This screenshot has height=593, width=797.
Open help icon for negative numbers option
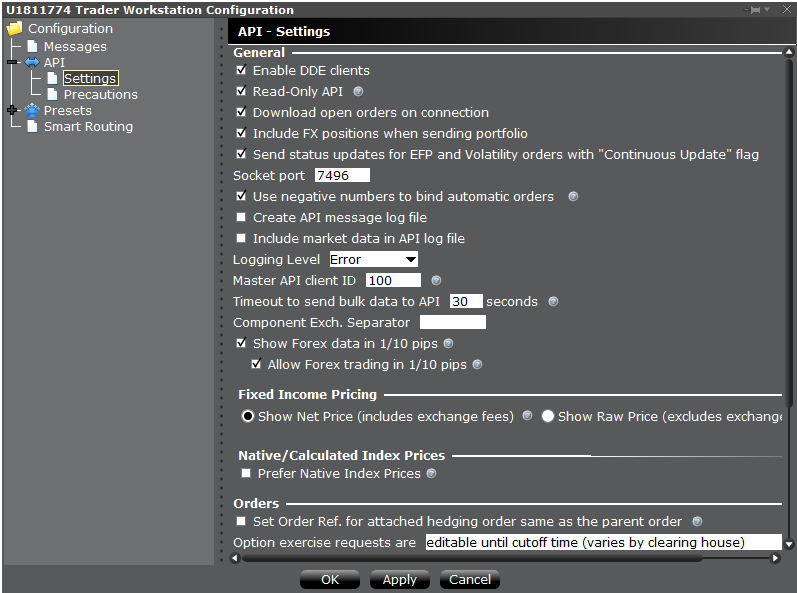point(573,197)
